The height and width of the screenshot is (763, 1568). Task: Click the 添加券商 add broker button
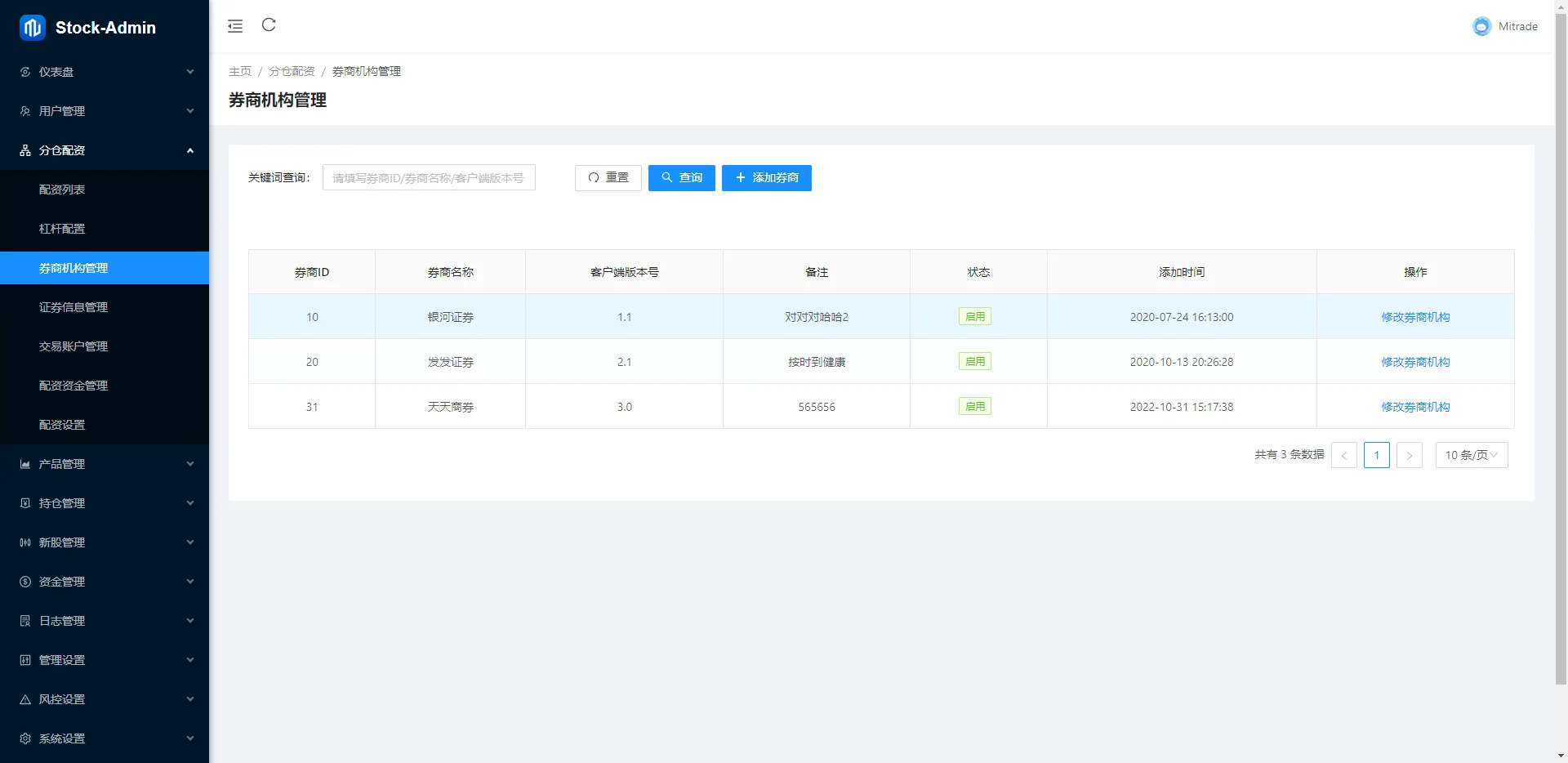[x=767, y=178]
